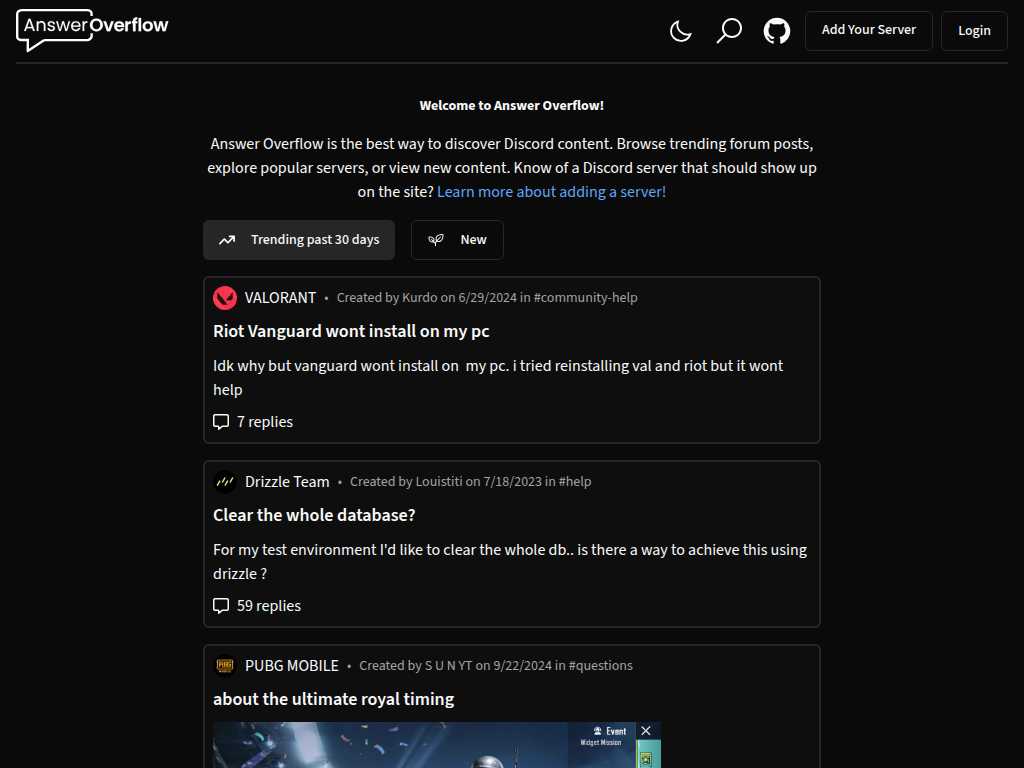
Task: Click the Drizzle Team avatar icon
Action: 225,482
